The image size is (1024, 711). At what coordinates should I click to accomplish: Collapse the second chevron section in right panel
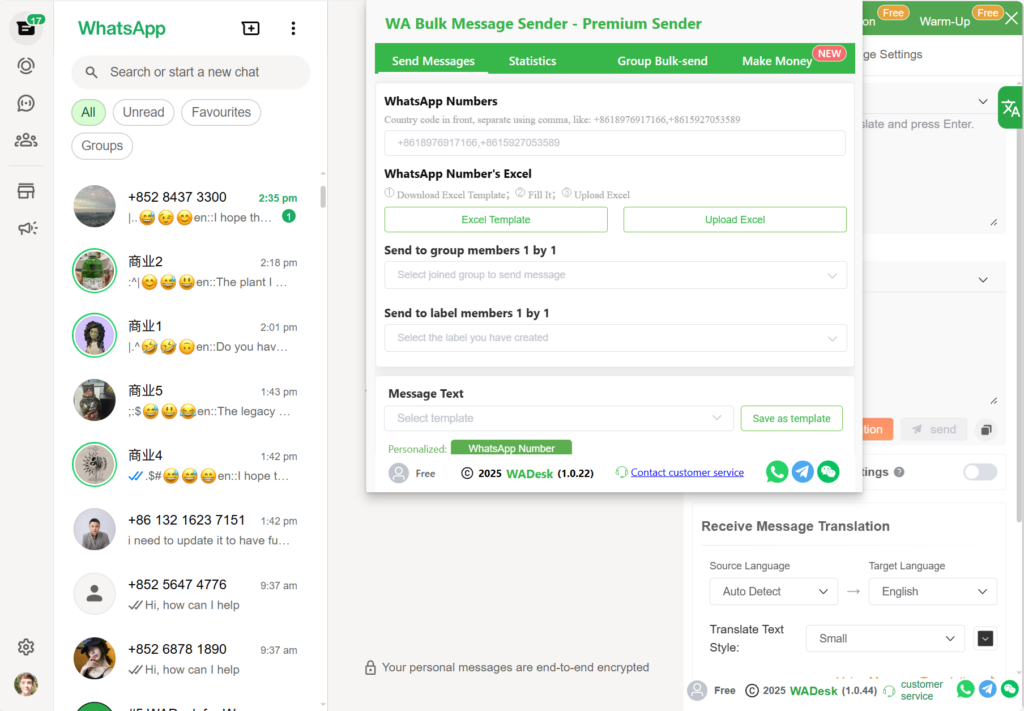click(x=983, y=280)
